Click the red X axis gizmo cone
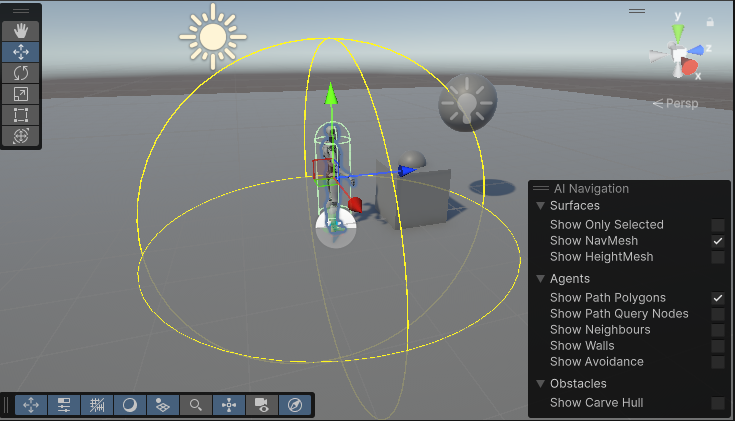 (x=690, y=67)
